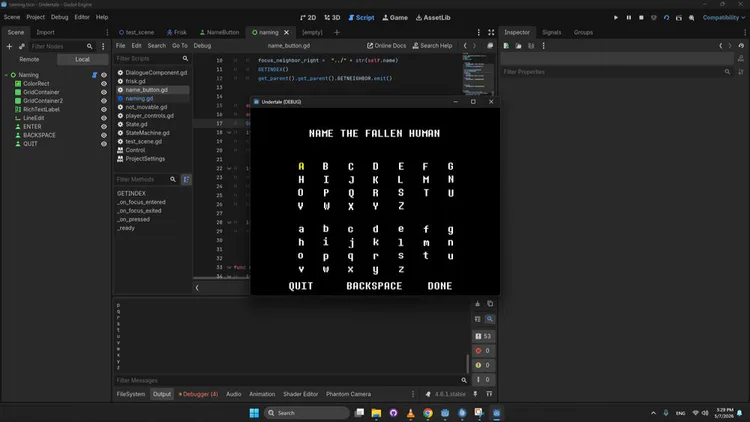Click the remote deploy icon in the run bar

pos(654,18)
